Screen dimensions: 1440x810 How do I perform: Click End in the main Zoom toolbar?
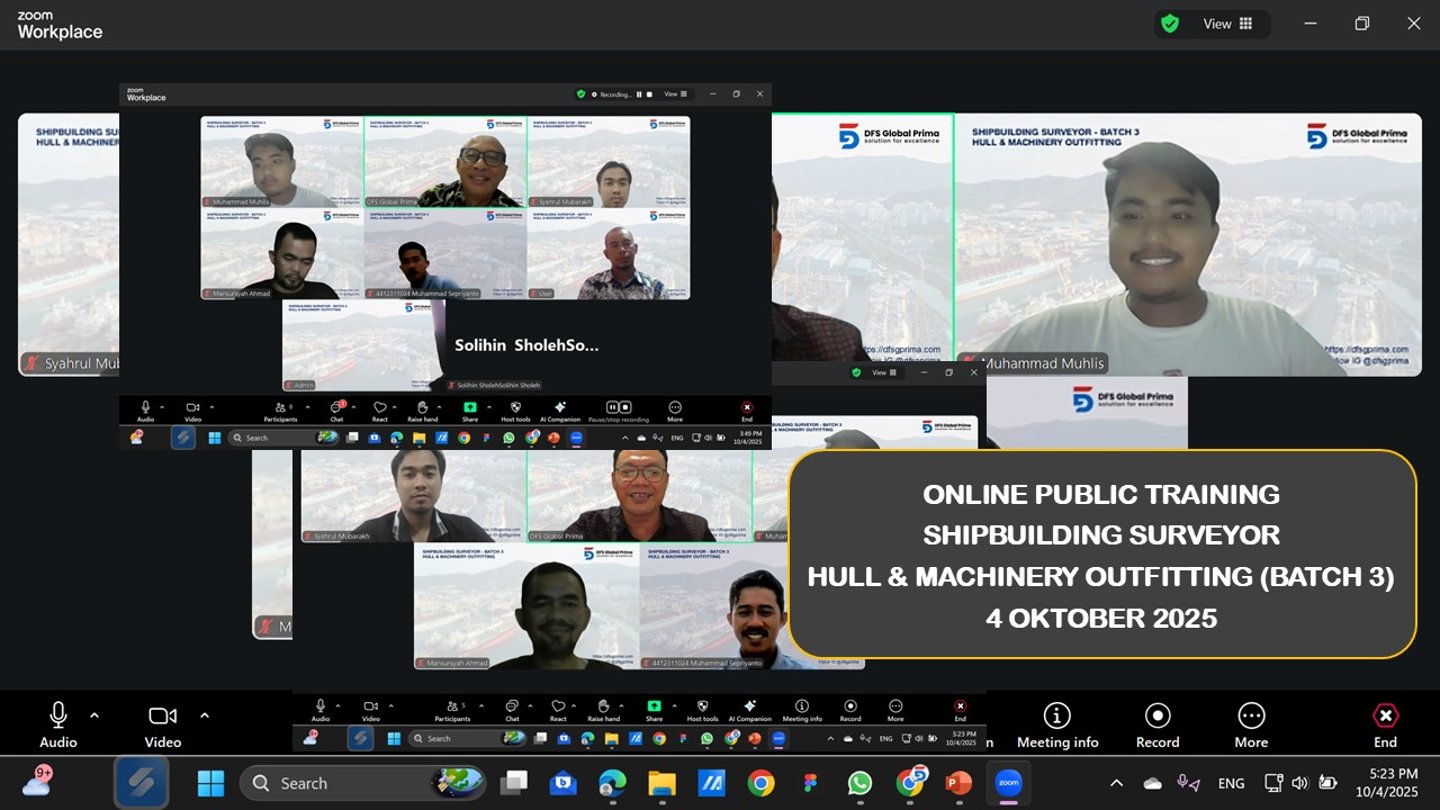coord(1385,725)
